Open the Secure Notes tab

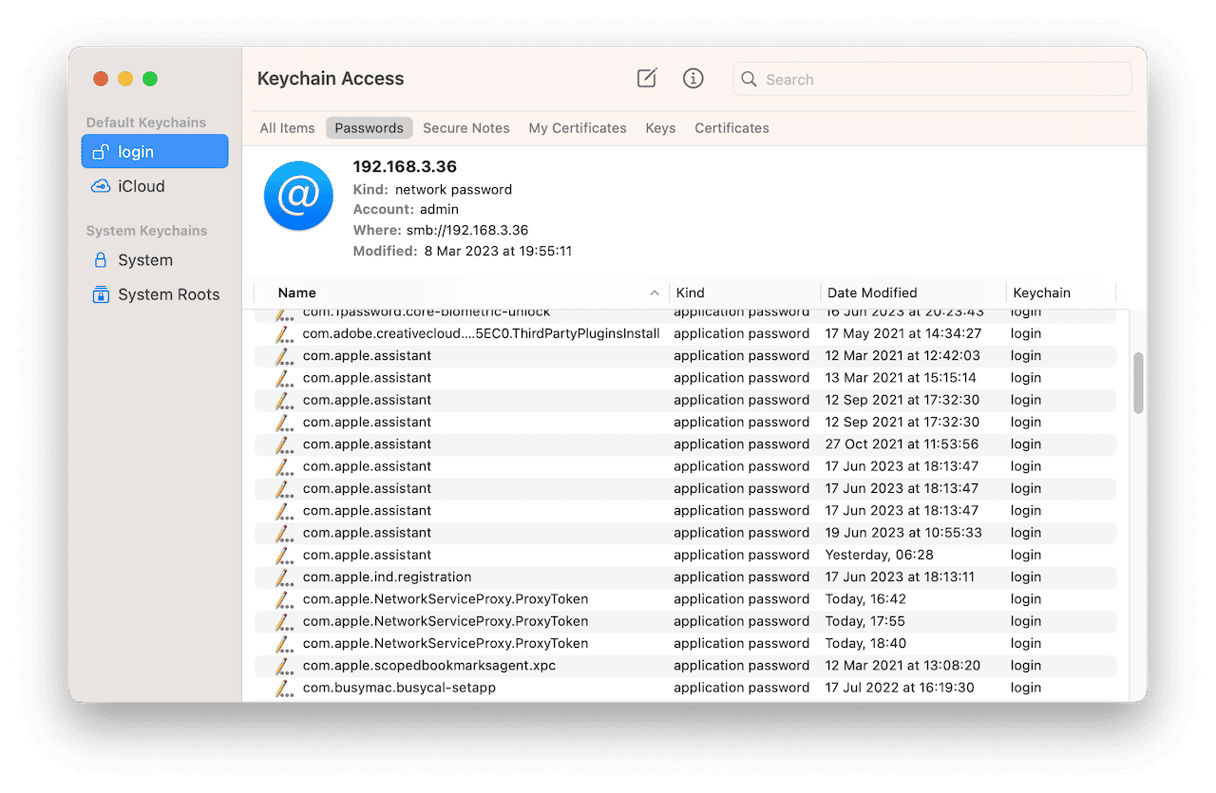pos(466,128)
